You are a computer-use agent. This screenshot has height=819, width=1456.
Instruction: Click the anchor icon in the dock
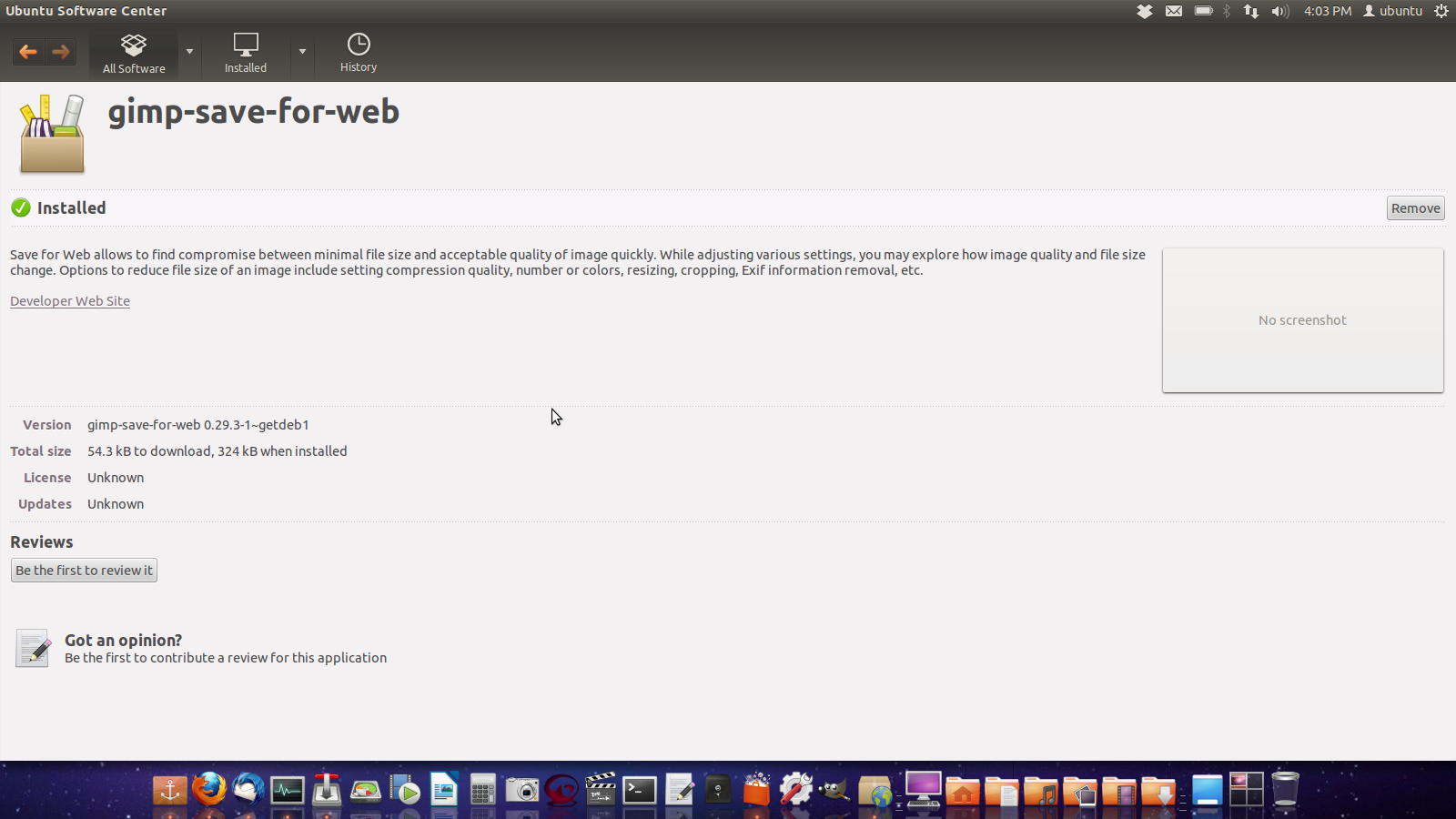[170, 790]
